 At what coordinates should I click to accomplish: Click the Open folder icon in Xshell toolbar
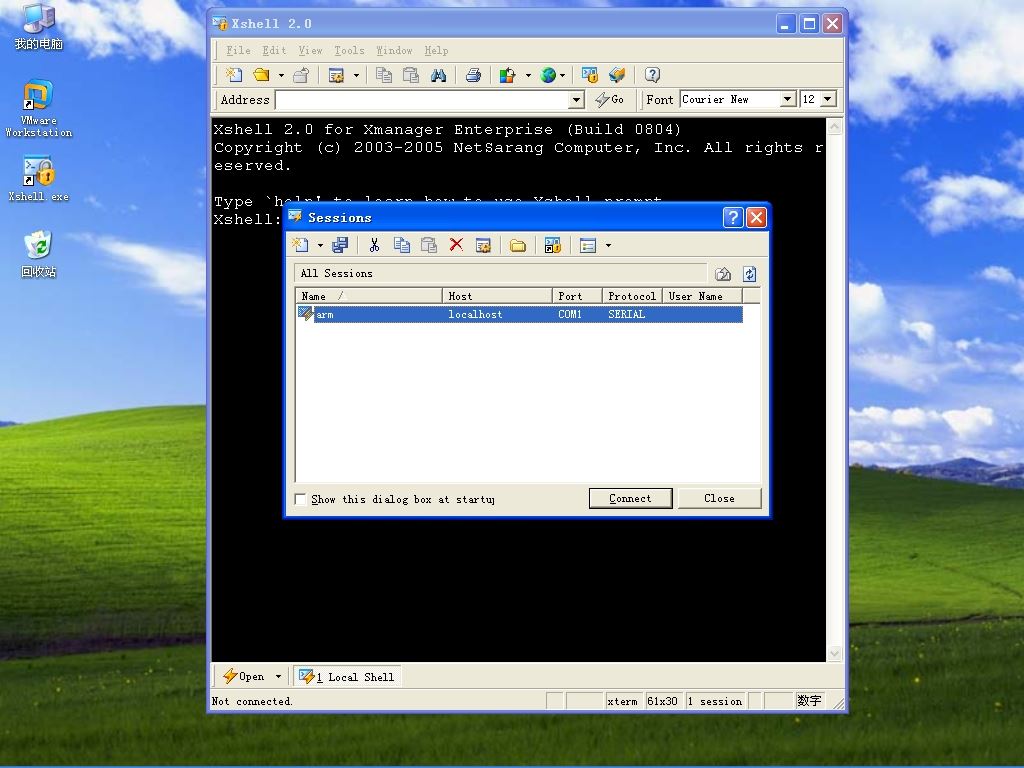(262, 75)
